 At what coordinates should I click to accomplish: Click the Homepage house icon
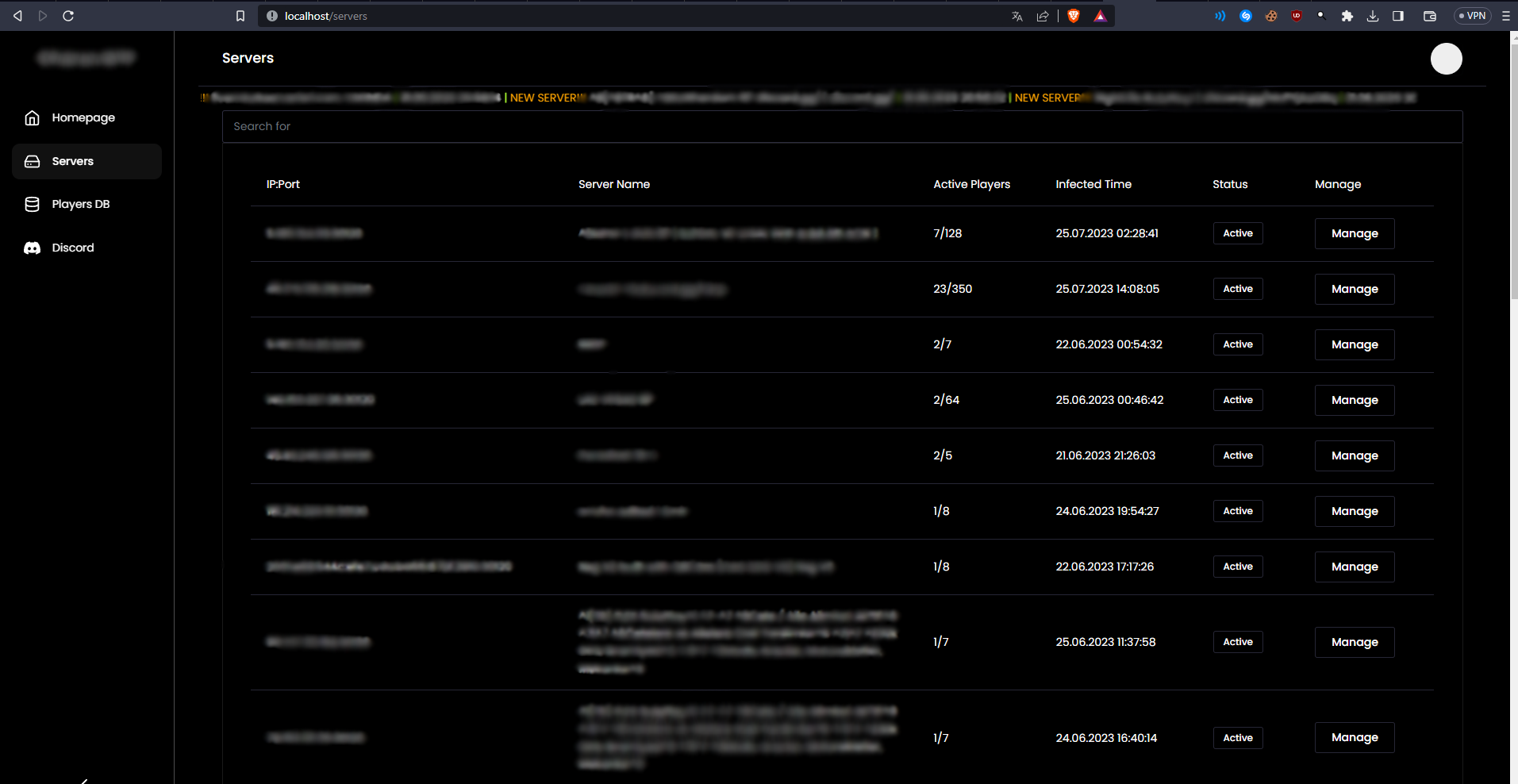(x=33, y=117)
